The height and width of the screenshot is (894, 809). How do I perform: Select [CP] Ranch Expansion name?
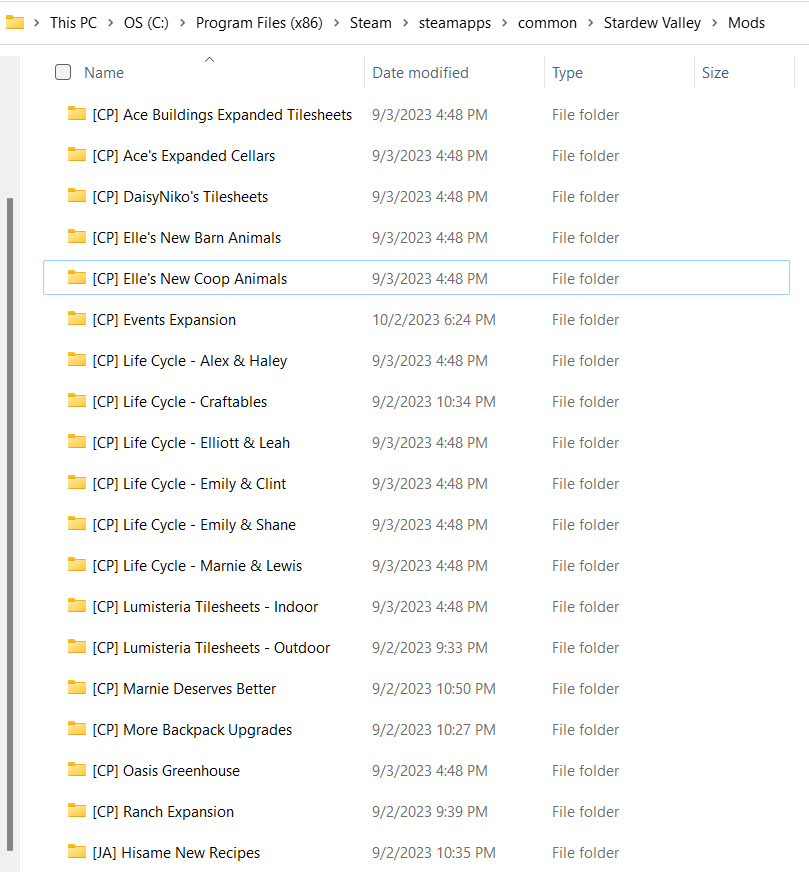coord(163,812)
